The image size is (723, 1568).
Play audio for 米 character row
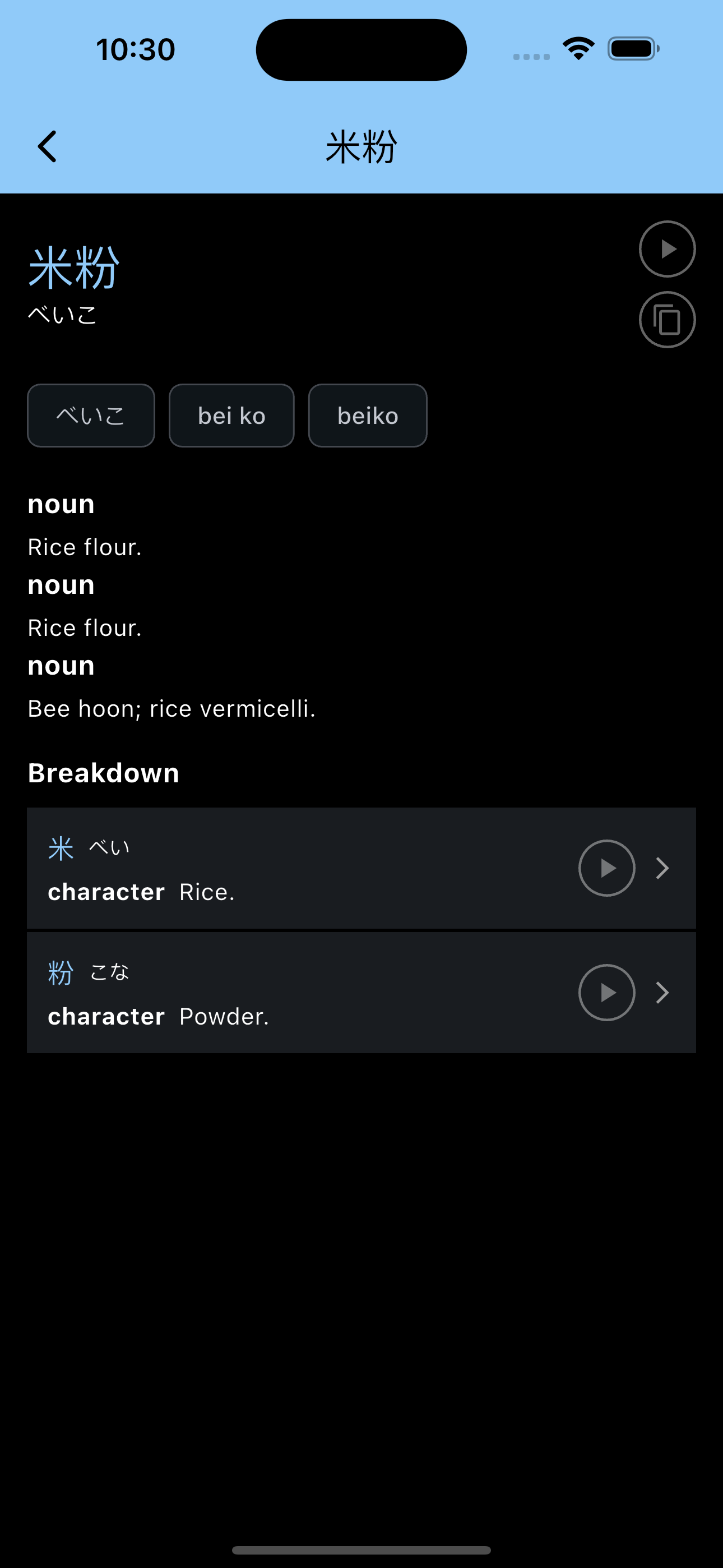606,868
